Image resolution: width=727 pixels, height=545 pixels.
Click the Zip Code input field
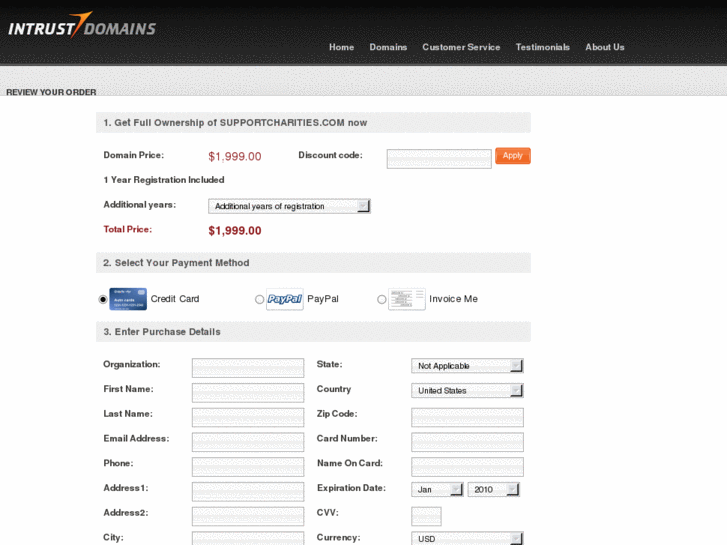point(467,417)
